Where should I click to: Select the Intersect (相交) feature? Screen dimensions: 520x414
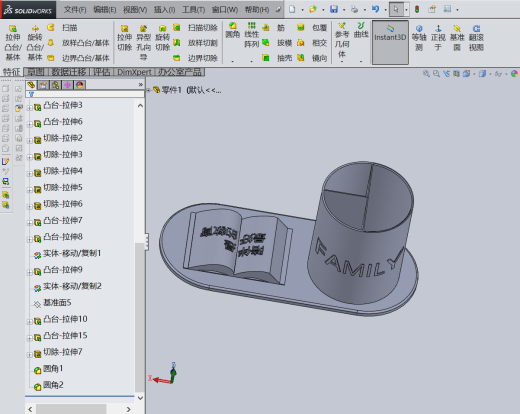(312, 43)
